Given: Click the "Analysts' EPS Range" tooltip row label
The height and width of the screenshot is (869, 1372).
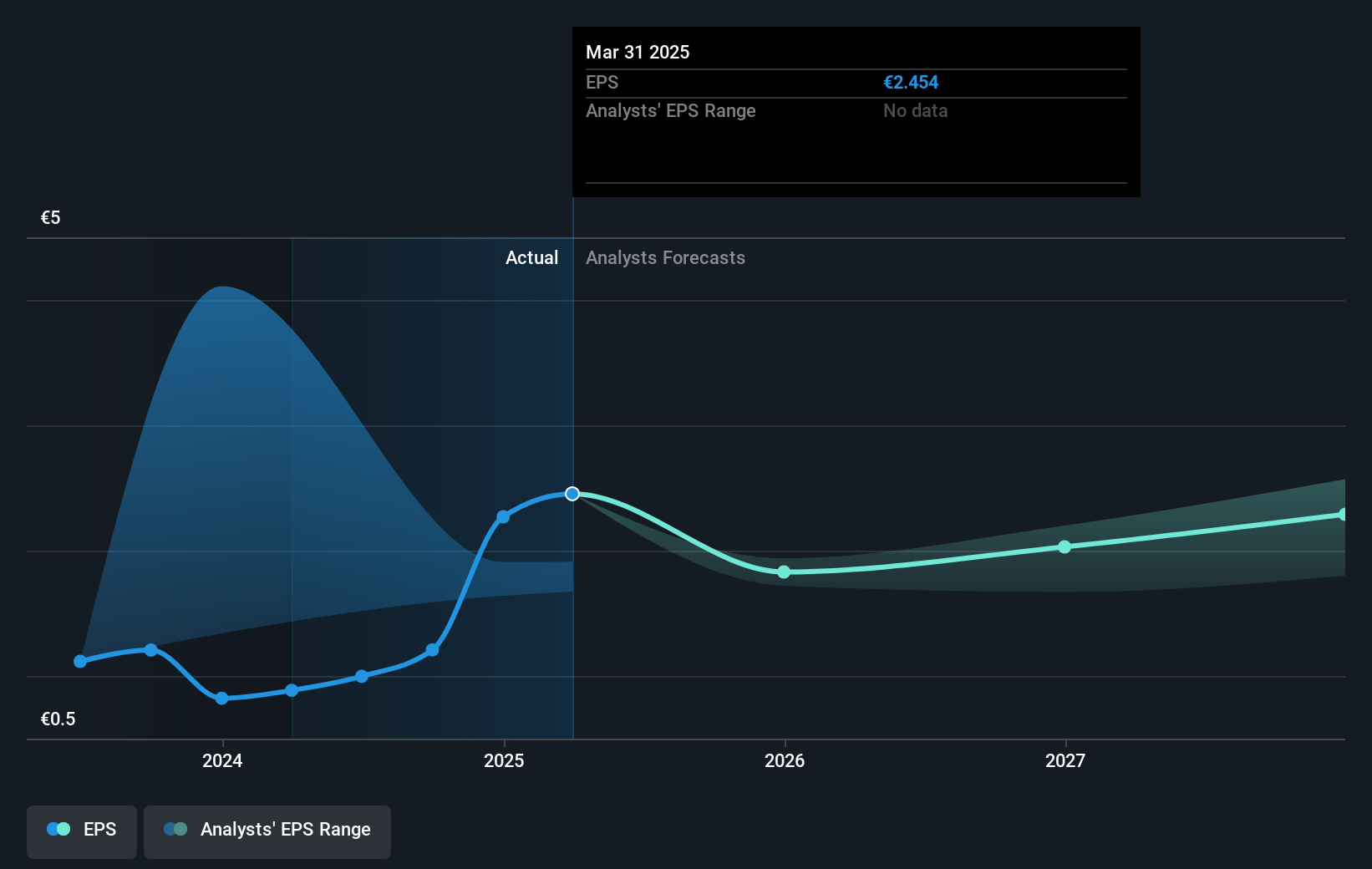Looking at the screenshot, I should click(x=670, y=110).
